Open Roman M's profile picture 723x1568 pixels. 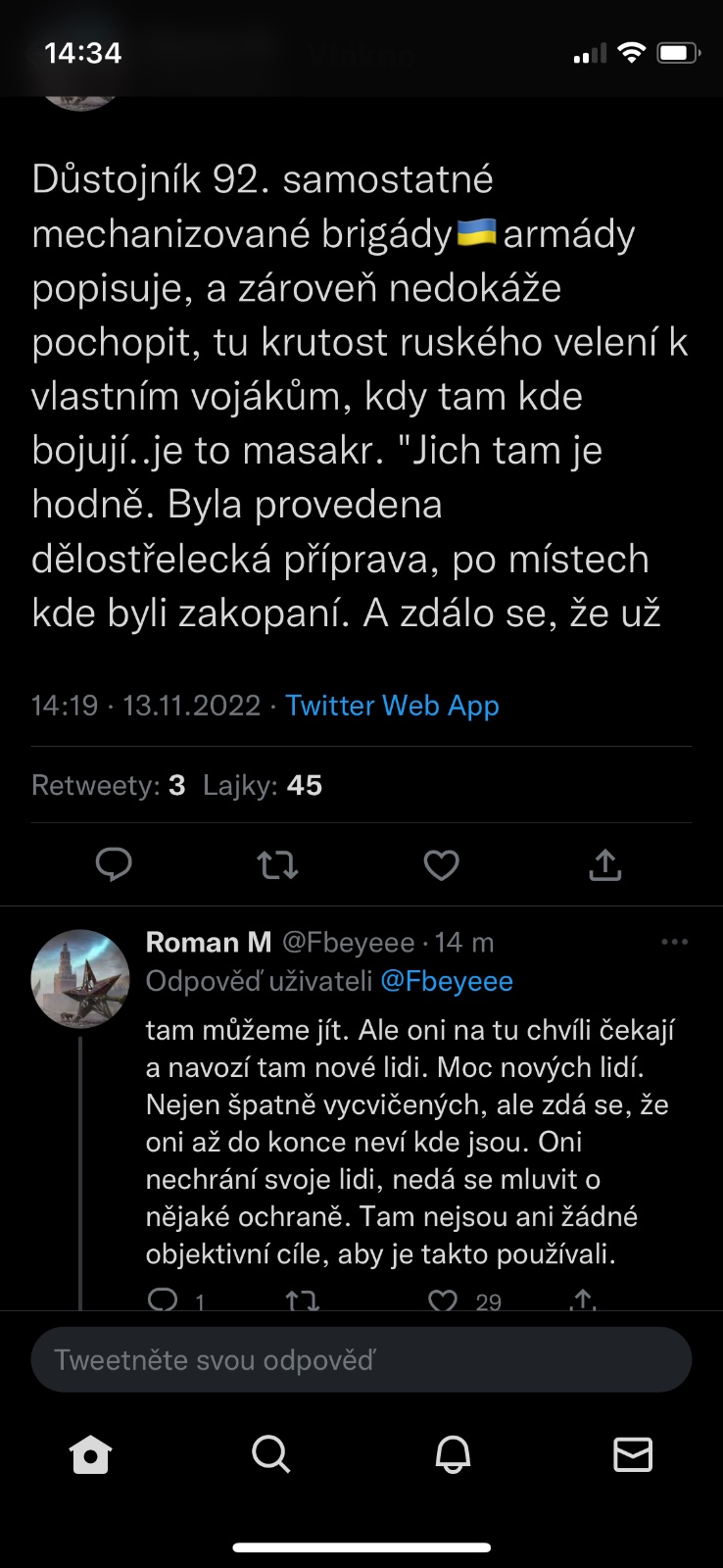coord(80,978)
